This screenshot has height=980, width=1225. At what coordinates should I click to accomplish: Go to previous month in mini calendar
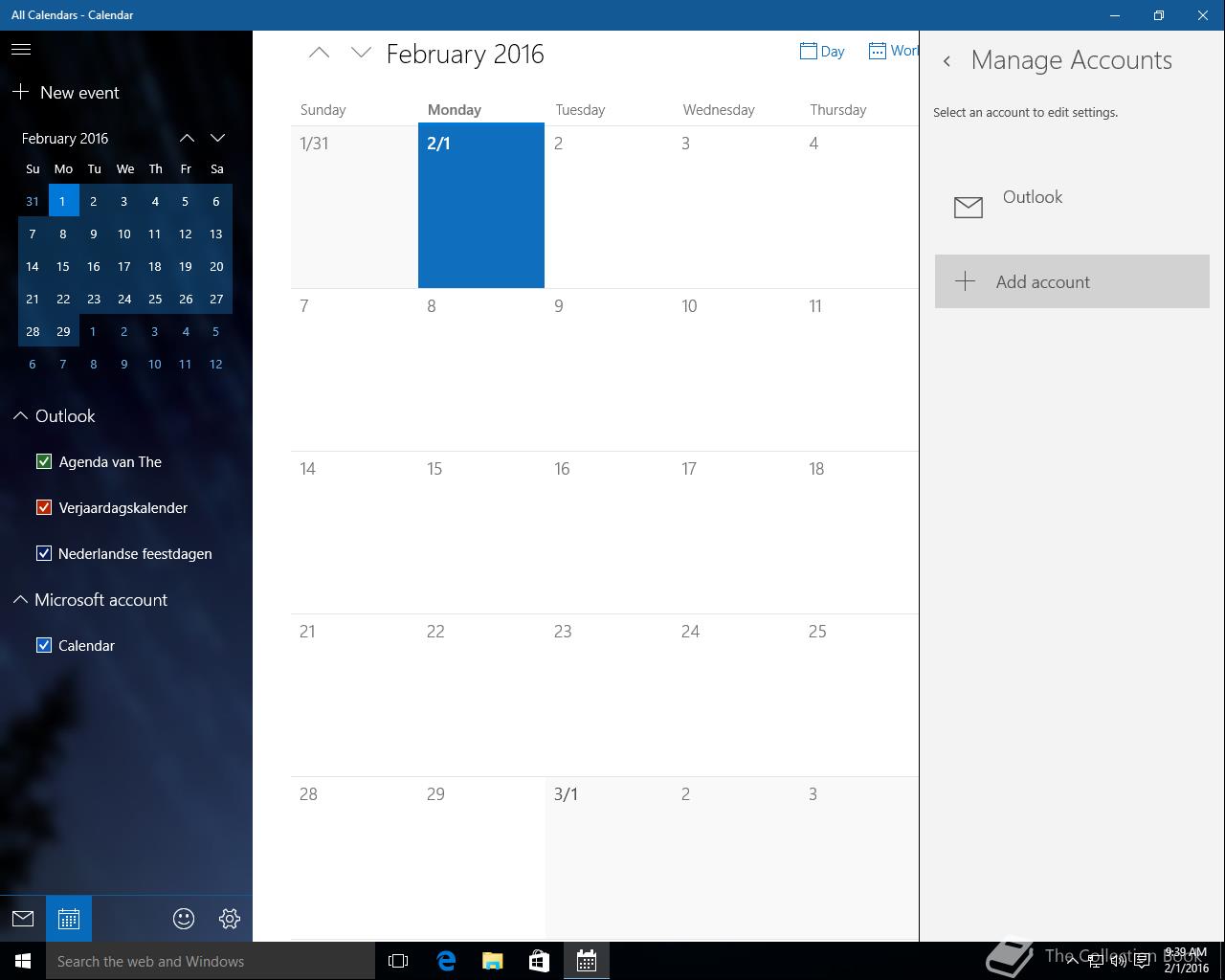(x=188, y=139)
